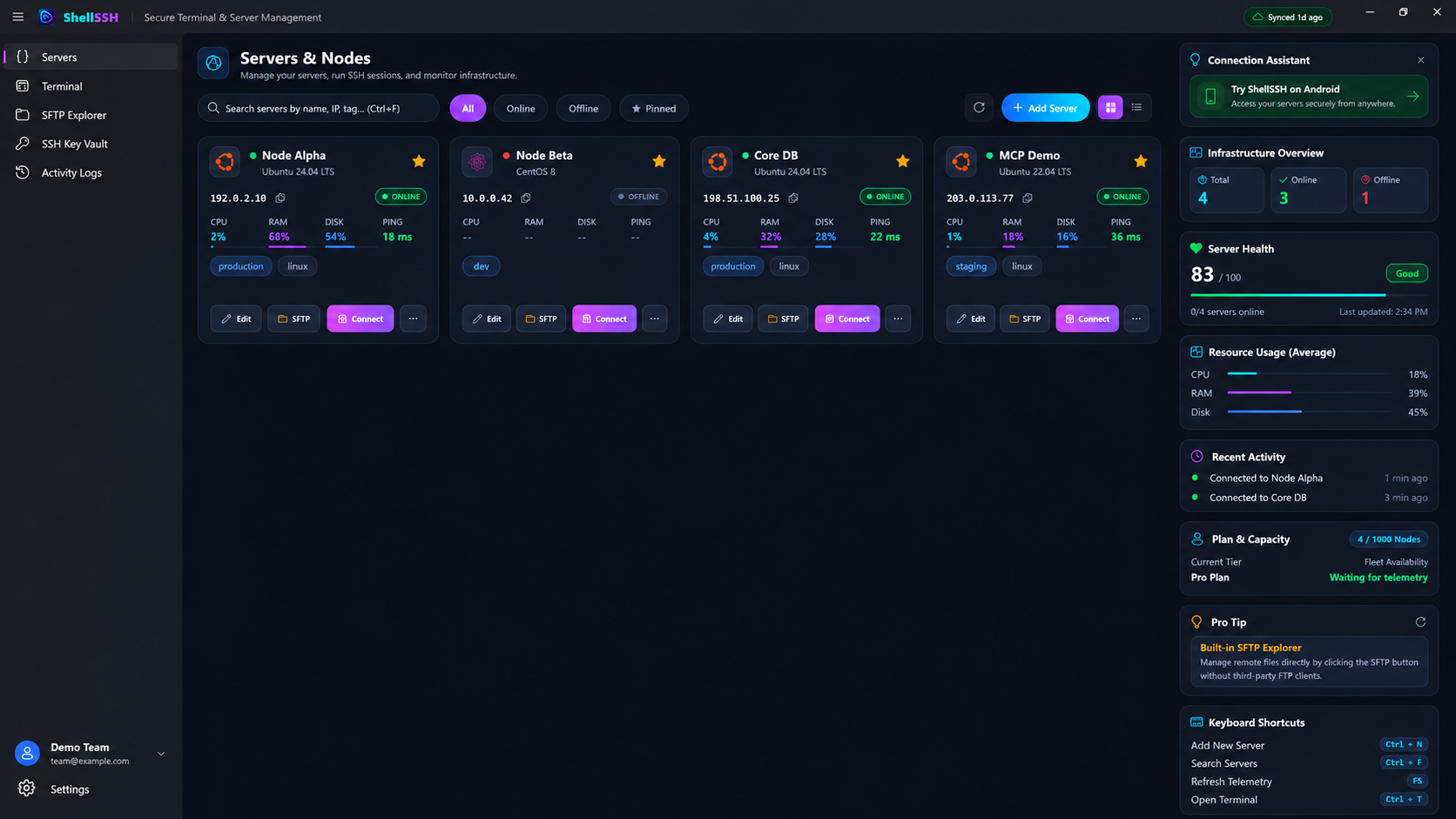Image resolution: width=1456 pixels, height=819 pixels.
Task: Unpin Node Beta using its star
Action: [x=659, y=161]
